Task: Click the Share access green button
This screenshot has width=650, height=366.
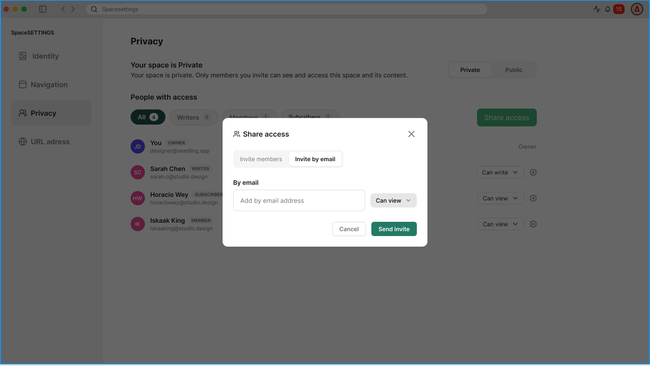Action: pos(507,118)
